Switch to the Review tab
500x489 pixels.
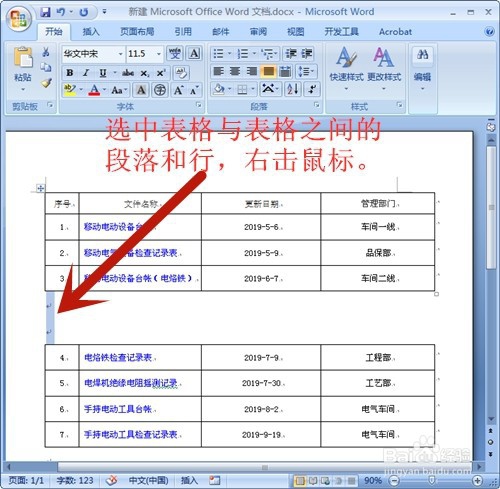[x=258, y=32]
